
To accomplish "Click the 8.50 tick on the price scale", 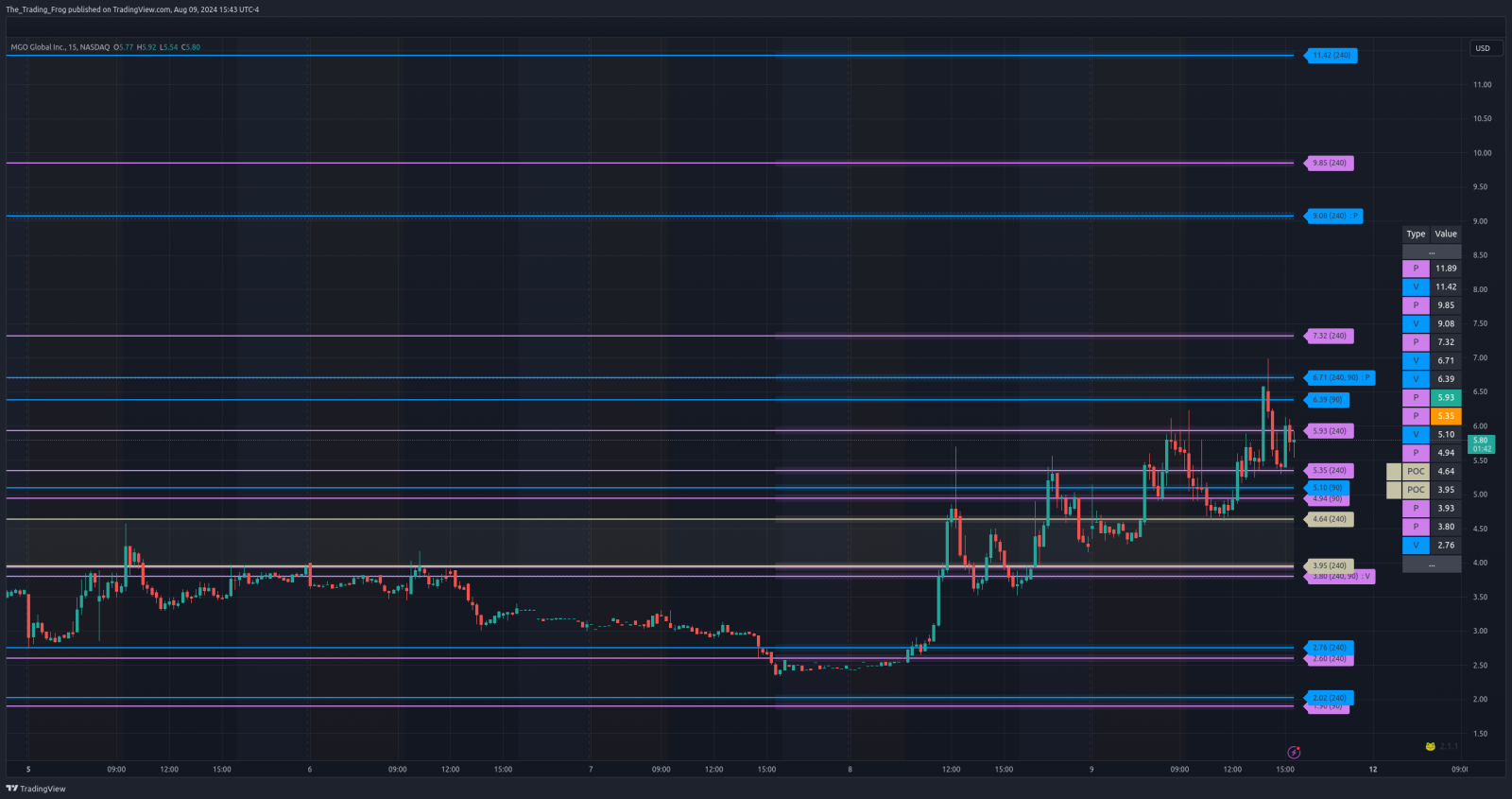I will pos(1480,255).
